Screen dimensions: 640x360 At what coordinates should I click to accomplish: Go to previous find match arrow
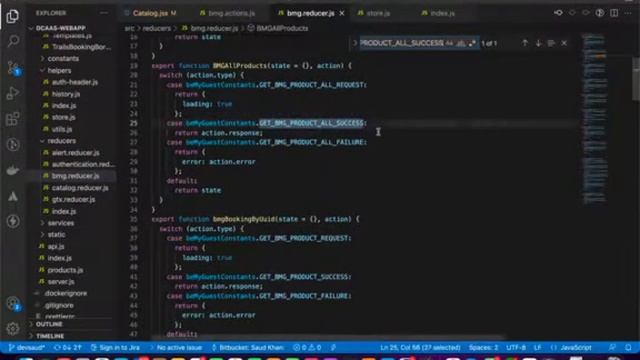tap(525, 43)
